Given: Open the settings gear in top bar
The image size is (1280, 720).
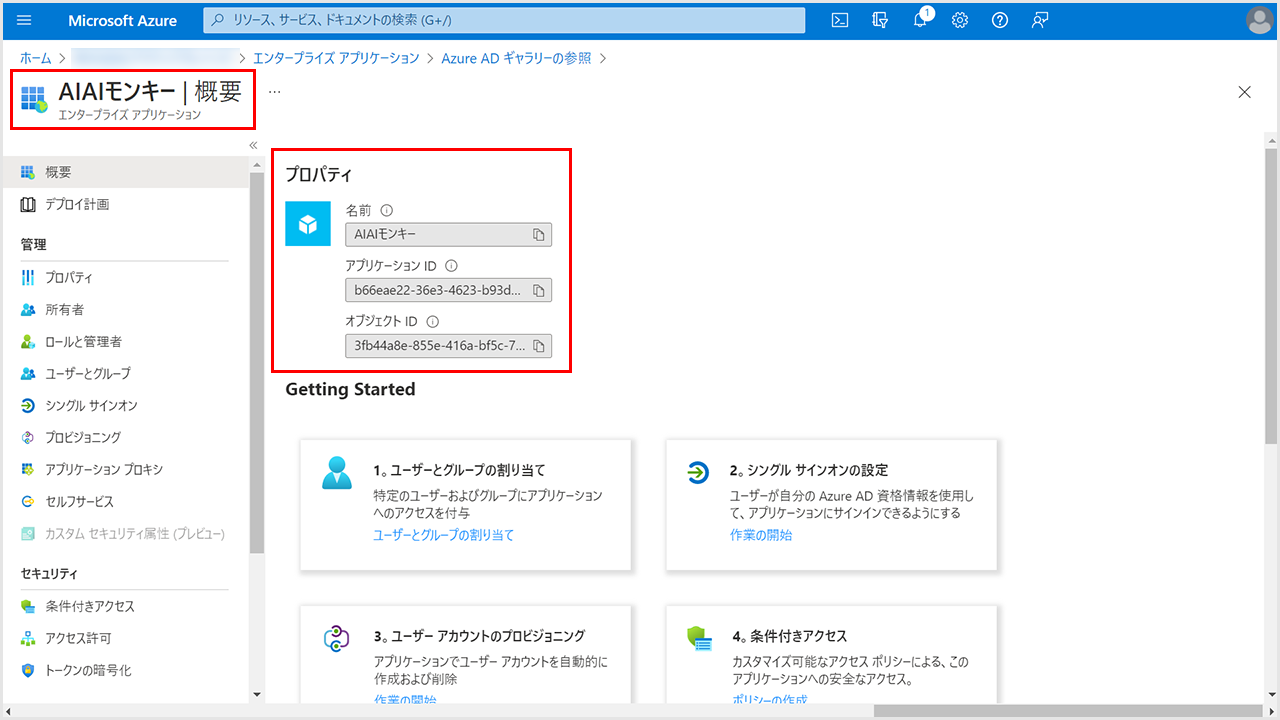Looking at the screenshot, I should point(960,20).
